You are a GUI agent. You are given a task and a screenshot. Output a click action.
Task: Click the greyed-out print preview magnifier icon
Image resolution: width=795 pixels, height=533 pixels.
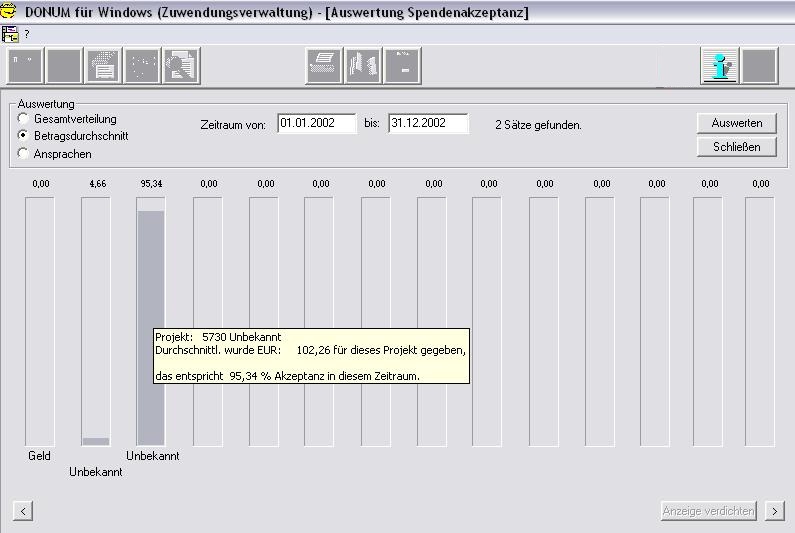[x=181, y=66]
